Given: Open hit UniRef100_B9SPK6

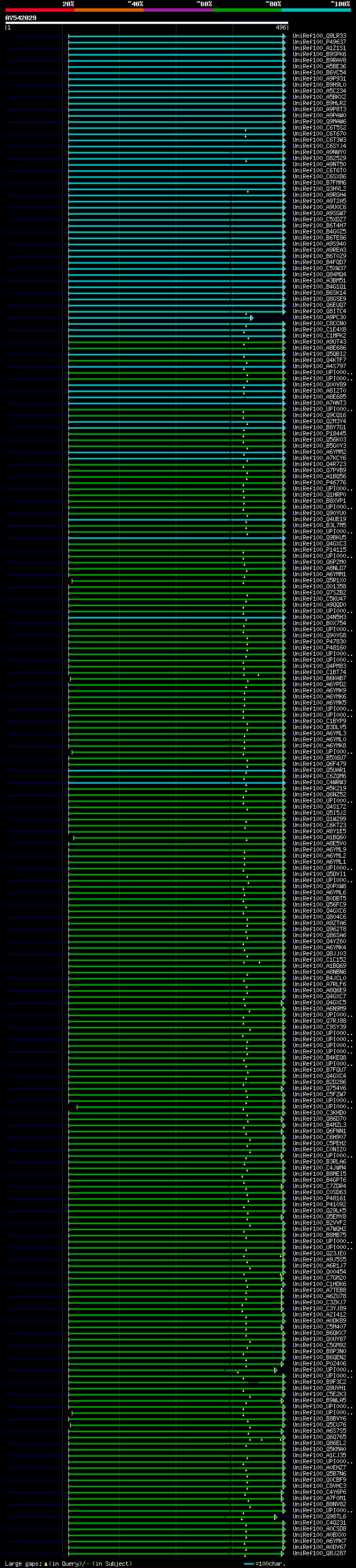Looking at the screenshot, I should pos(319,54).
